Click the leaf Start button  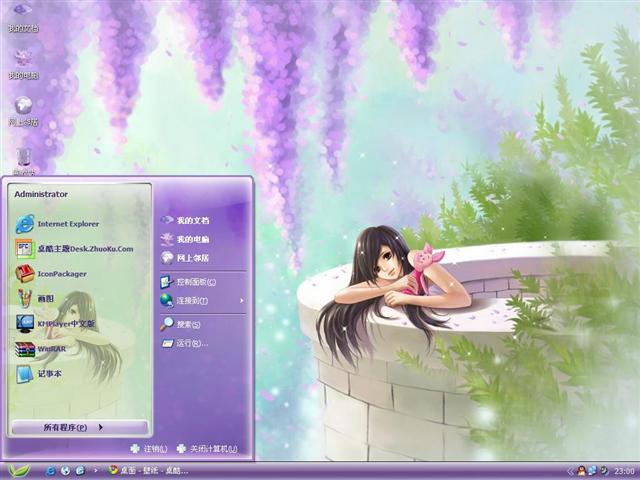(x=19, y=471)
